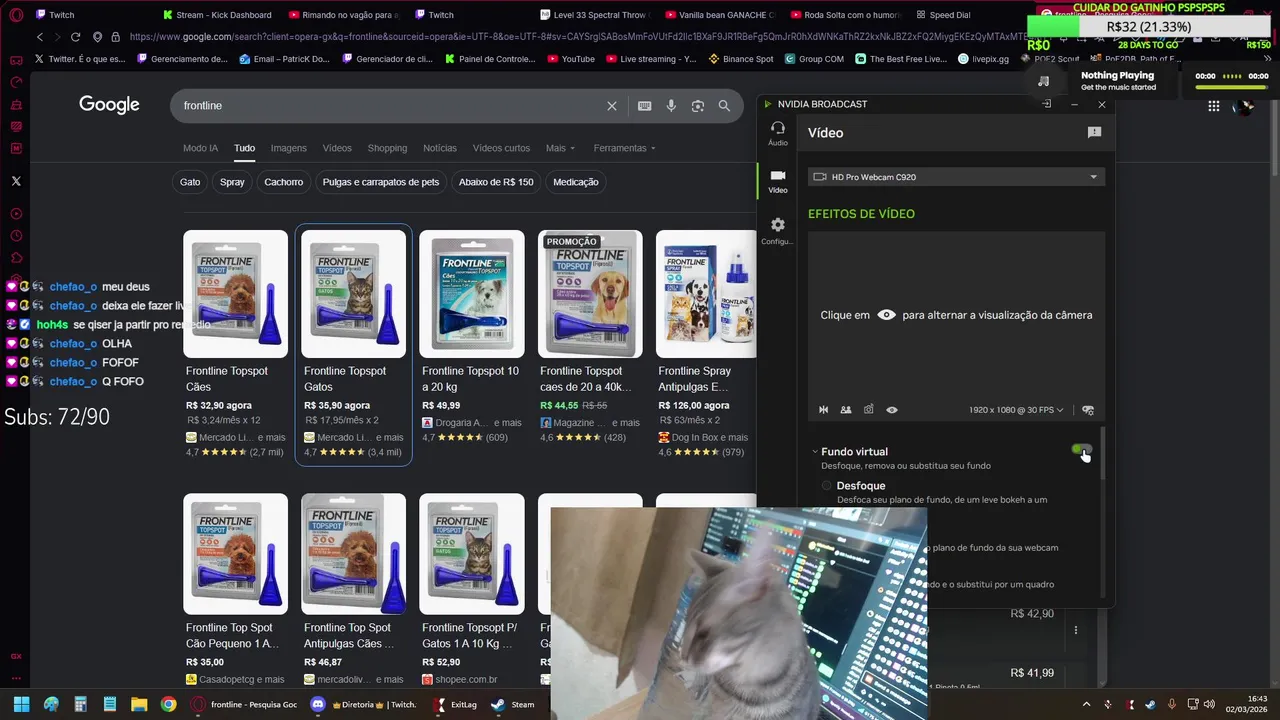
Task: Filter results by Spray chip
Action: [x=232, y=182]
